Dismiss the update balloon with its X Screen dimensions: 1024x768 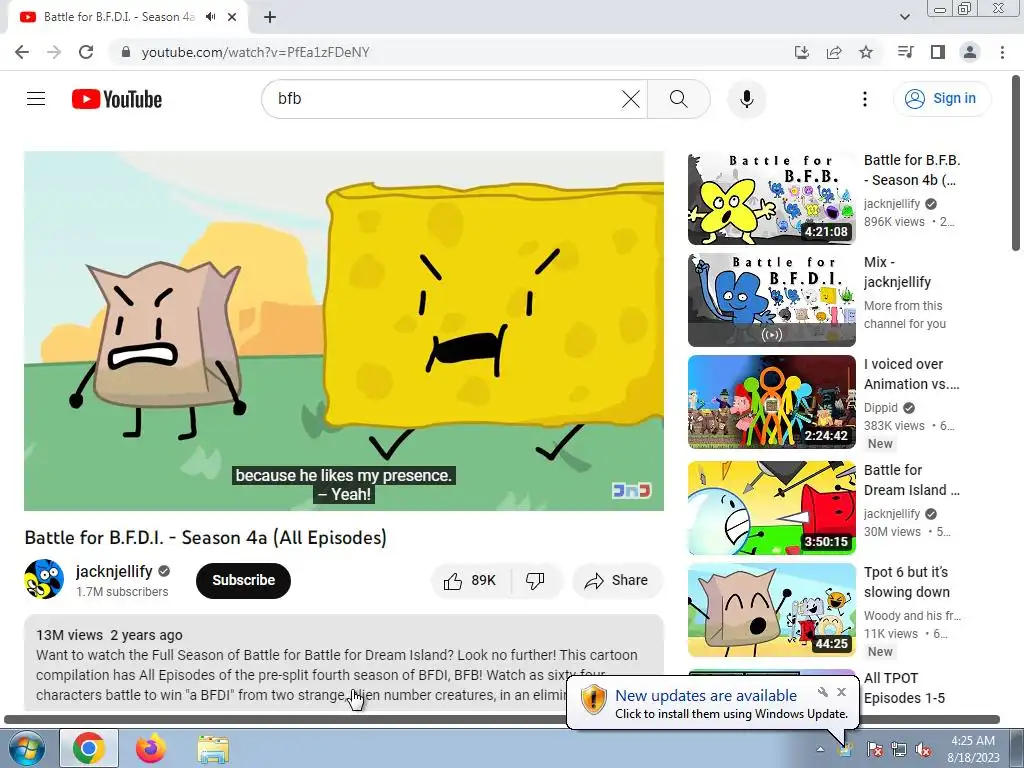842,692
